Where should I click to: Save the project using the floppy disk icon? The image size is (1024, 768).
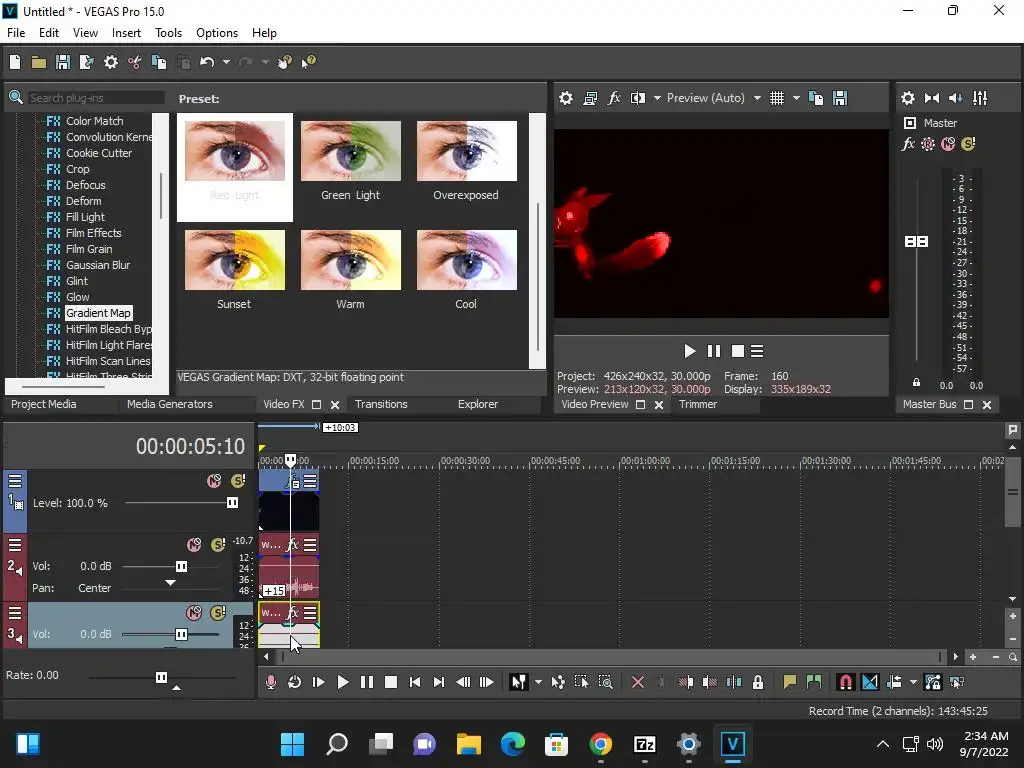63,62
